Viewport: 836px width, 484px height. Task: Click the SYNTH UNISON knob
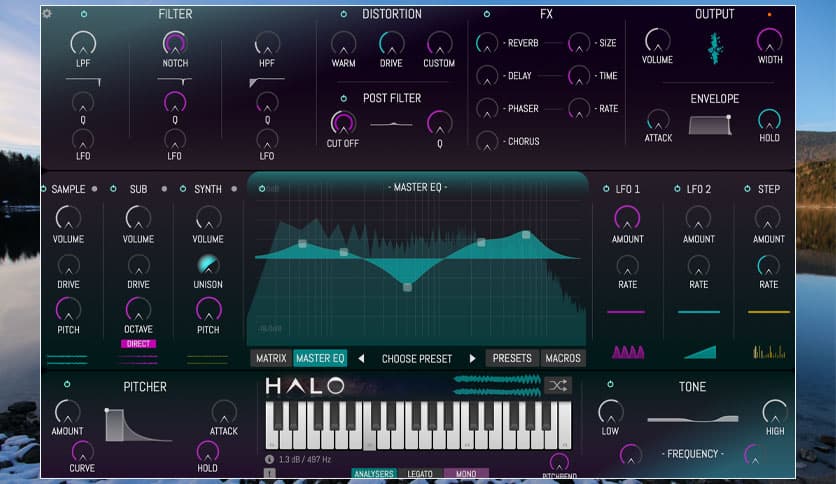pos(208,265)
